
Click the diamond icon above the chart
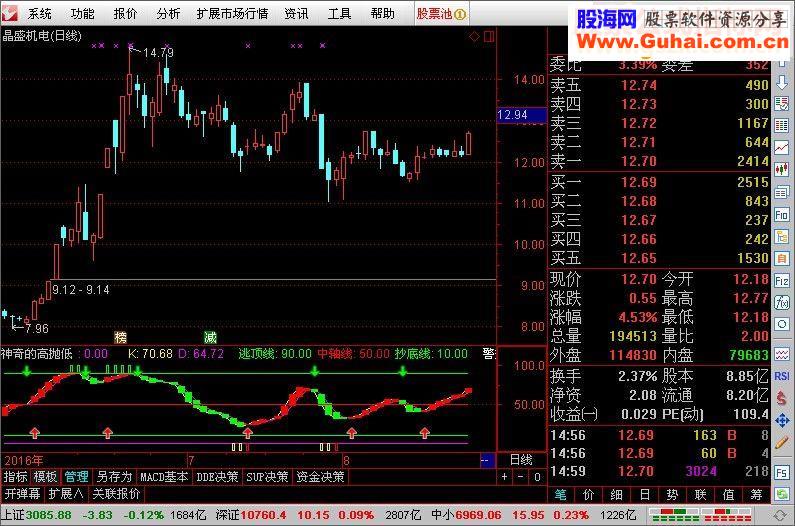[475, 36]
